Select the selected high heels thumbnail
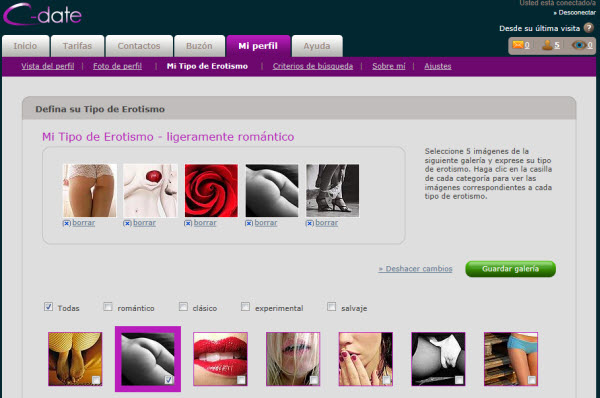 tap(333, 191)
